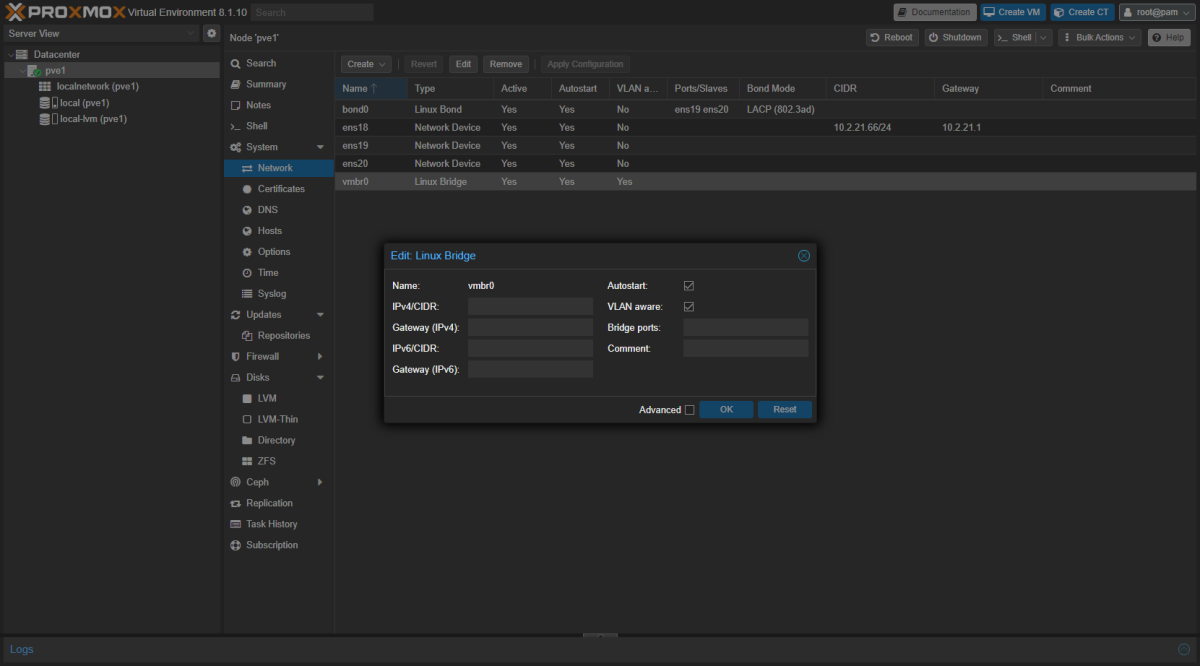This screenshot has height=666, width=1200.
Task: Open the Time settings
Action: [x=268, y=273]
